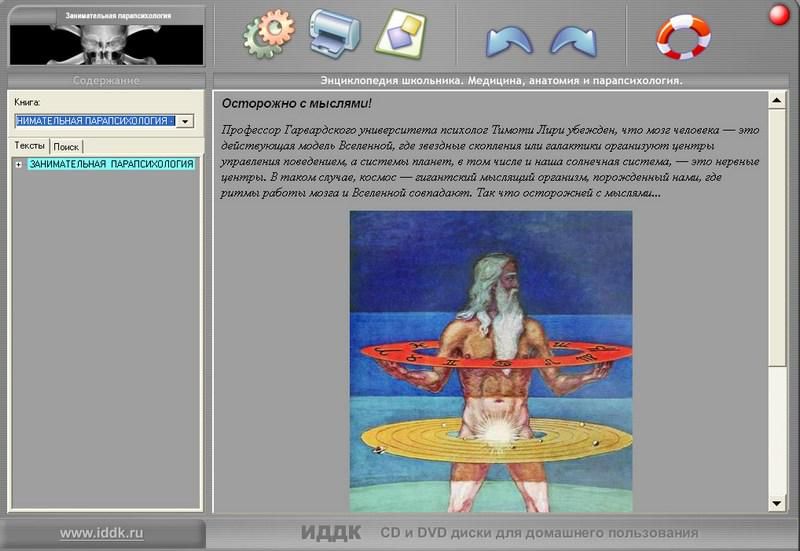Click the ИДДК CD и DVD banner
This screenshot has width=800, height=551.
coord(500,533)
